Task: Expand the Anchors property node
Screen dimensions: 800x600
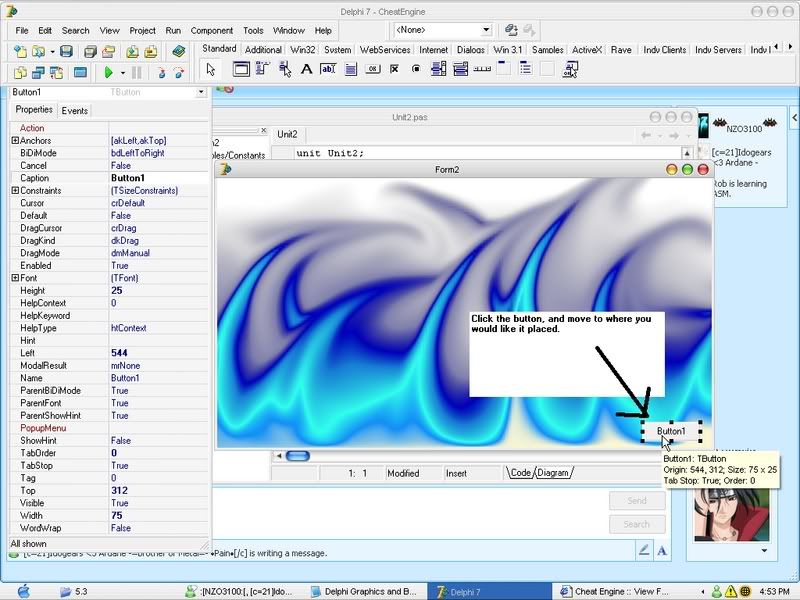Action: point(15,141)
